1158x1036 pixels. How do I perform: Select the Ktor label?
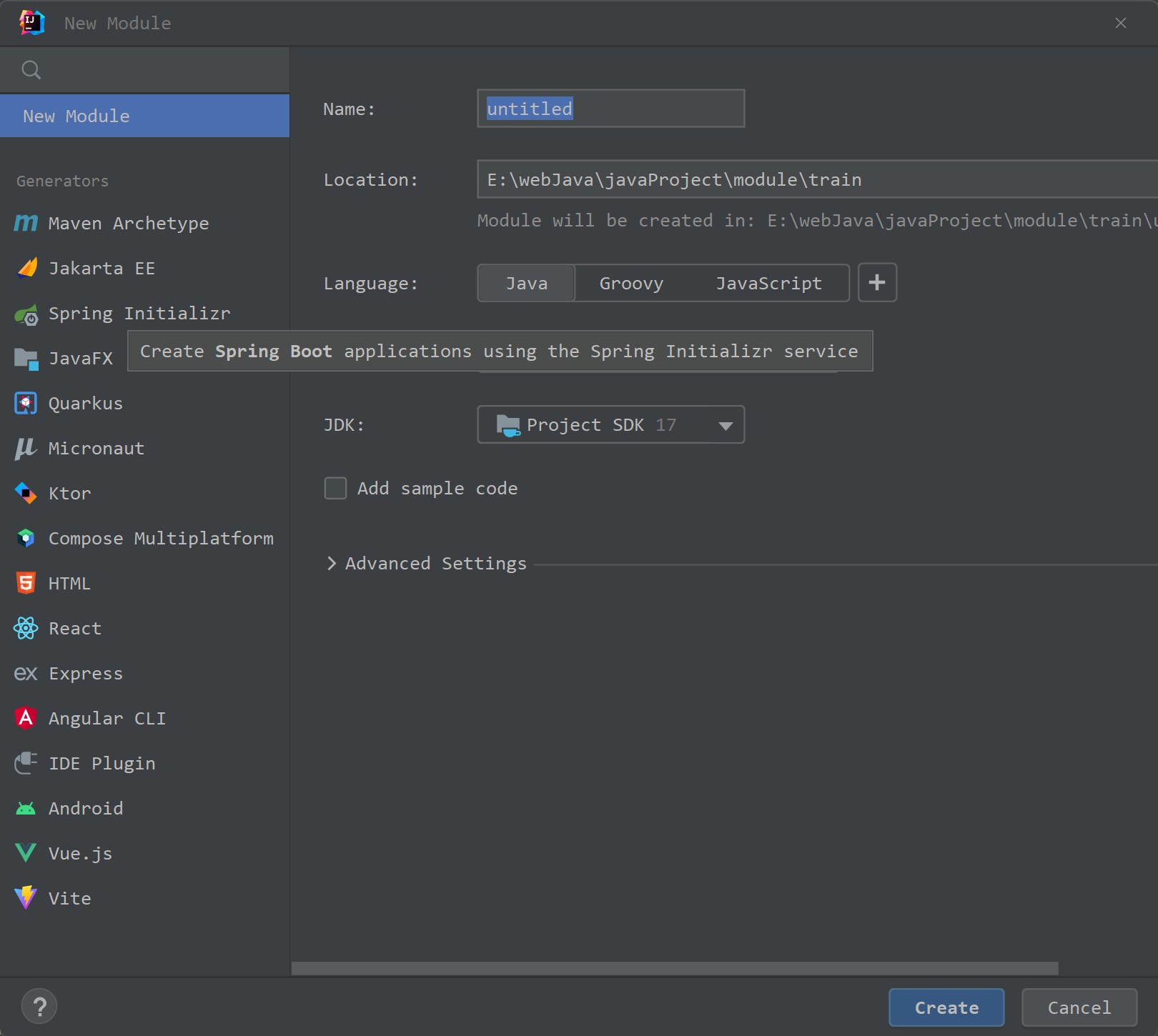[x=70, y=493]
